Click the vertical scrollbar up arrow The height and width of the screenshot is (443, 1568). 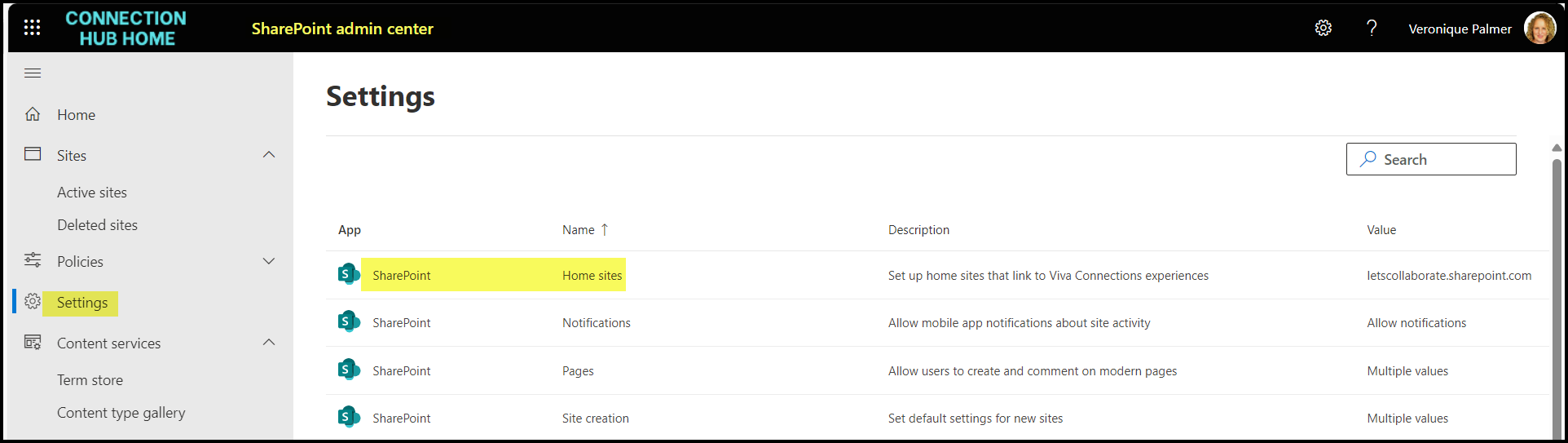click(1556, 148)
